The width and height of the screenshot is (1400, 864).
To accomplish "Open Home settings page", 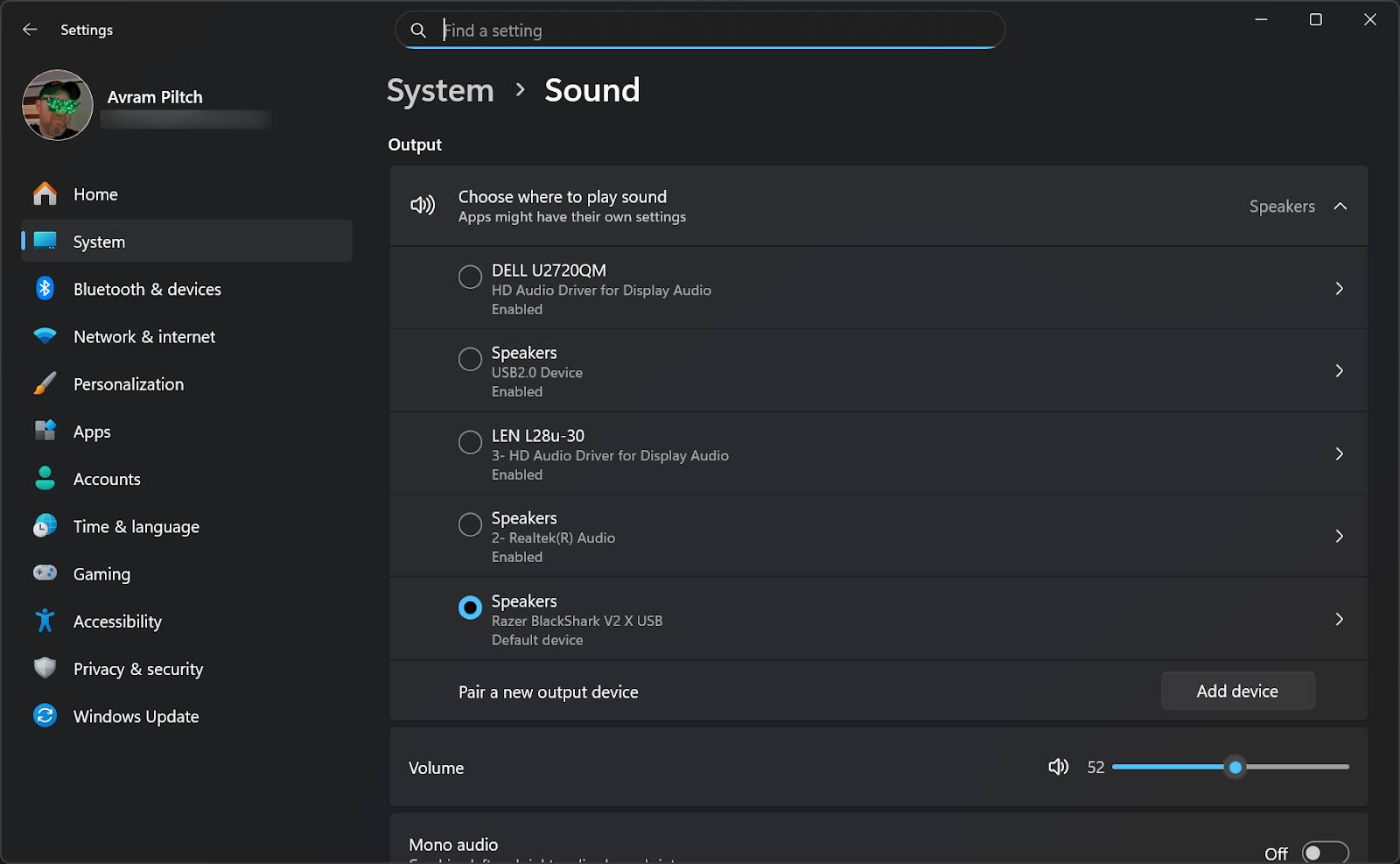I will pos(186,194).
